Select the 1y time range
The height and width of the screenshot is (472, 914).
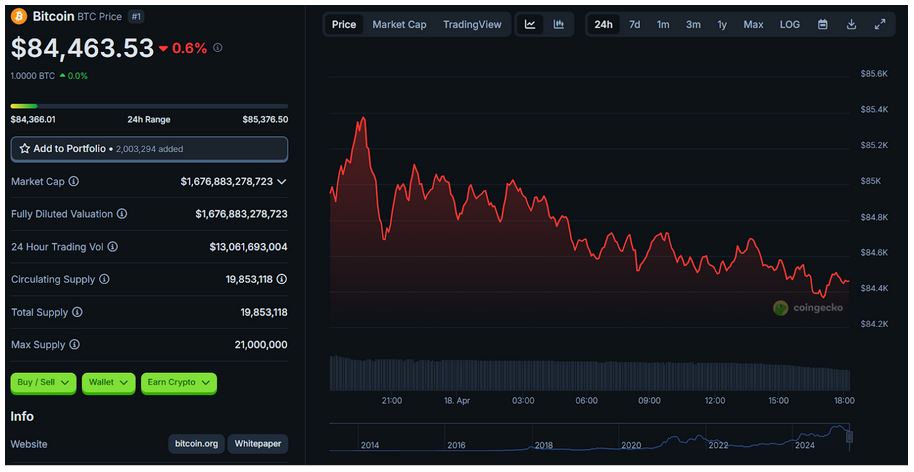pos(722,24)
